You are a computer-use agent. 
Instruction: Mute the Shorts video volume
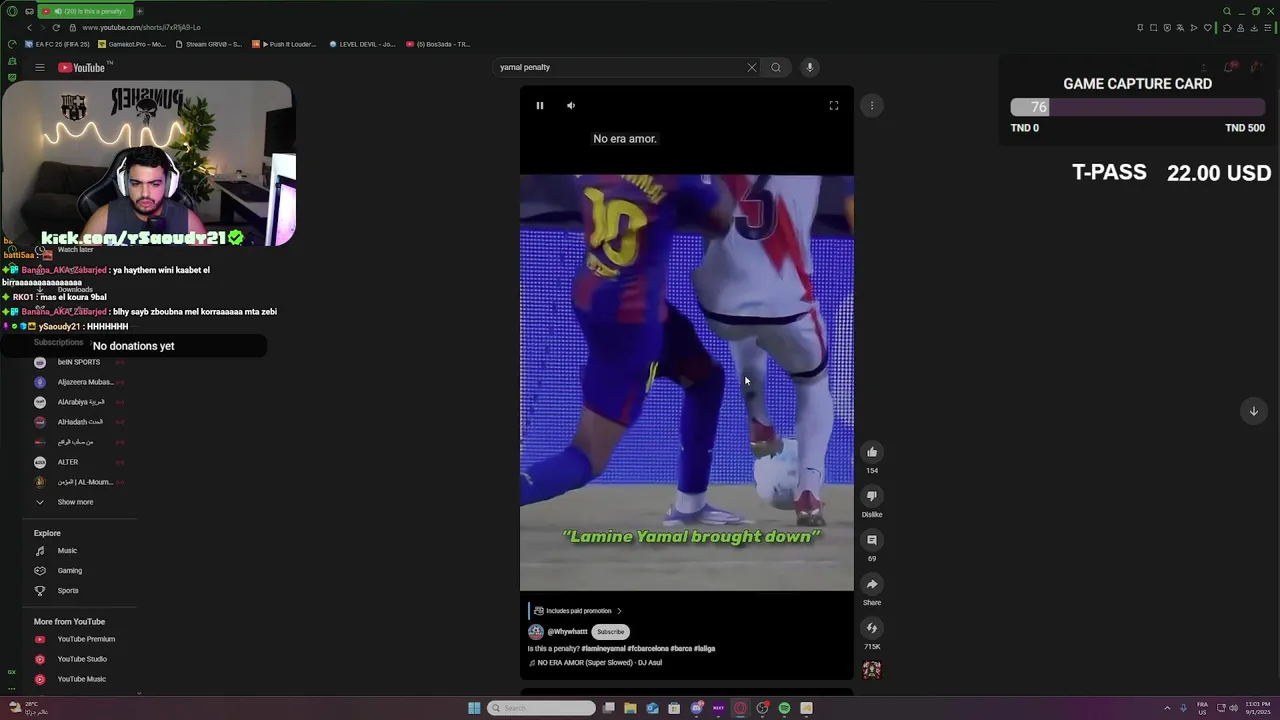[x=571, y=105]
